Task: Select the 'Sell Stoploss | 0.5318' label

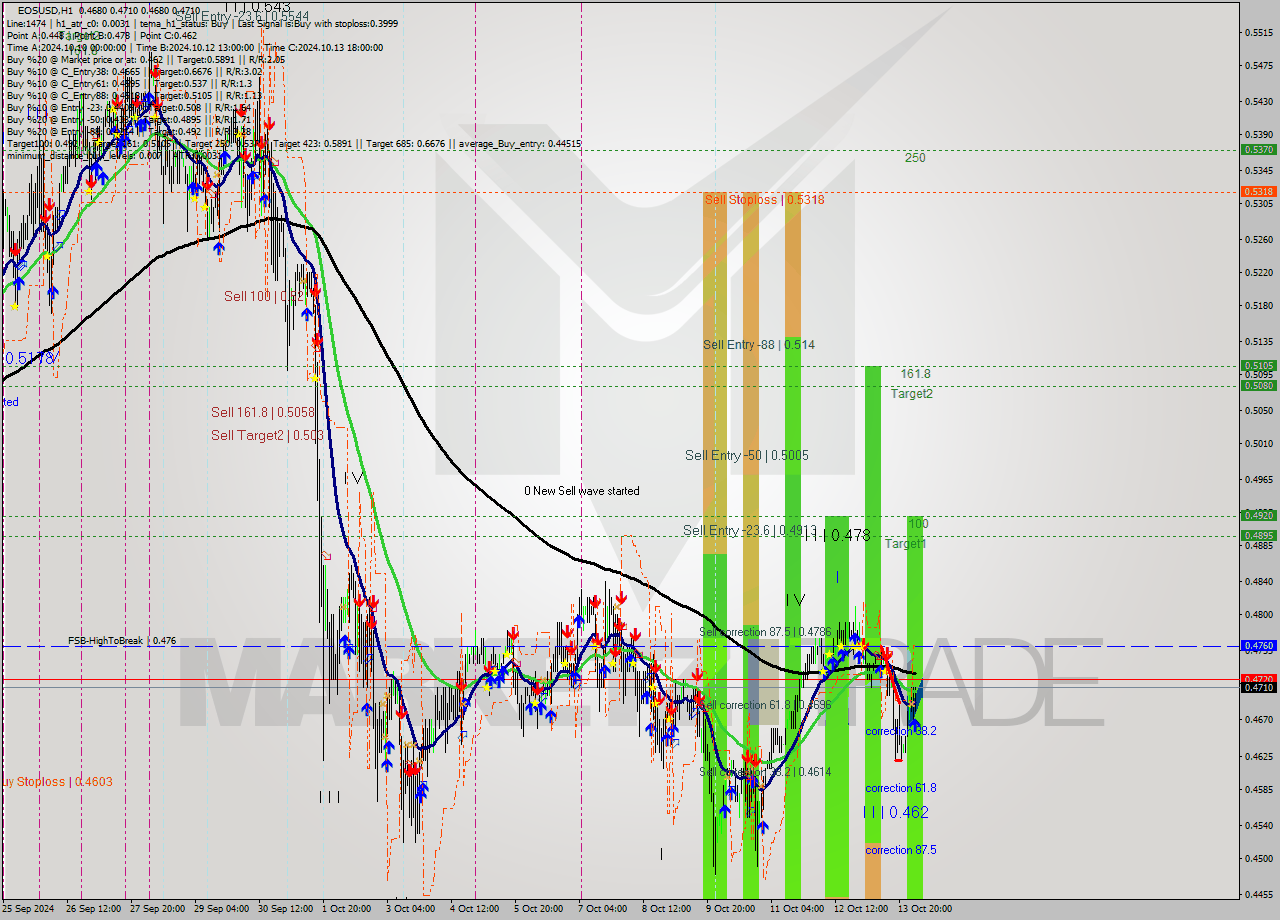Action: click(x=764, y=199)
